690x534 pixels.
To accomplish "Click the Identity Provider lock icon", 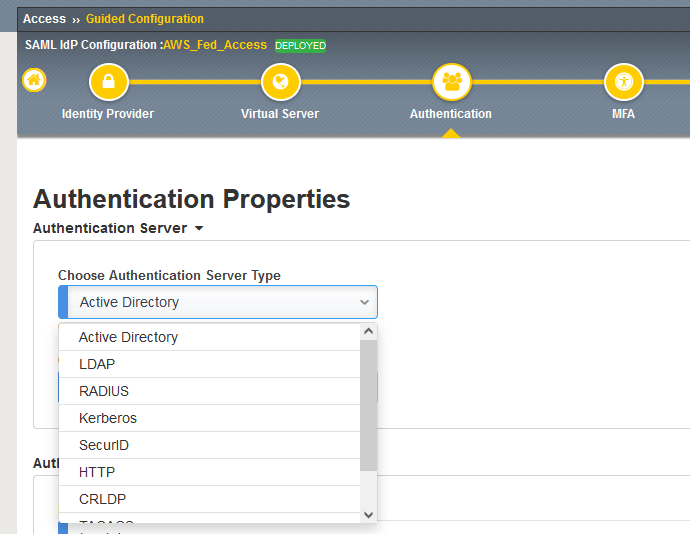I will pyautogui.click(x=108, y=82).
